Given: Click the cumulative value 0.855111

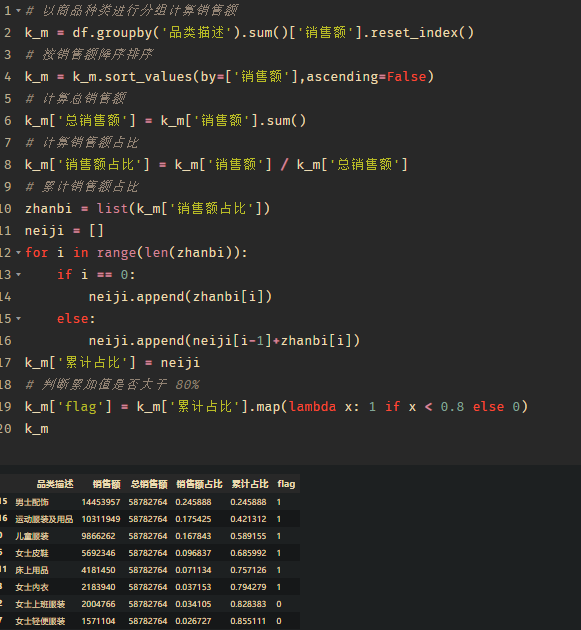Looking at the screenshot, I should [248, 621].
